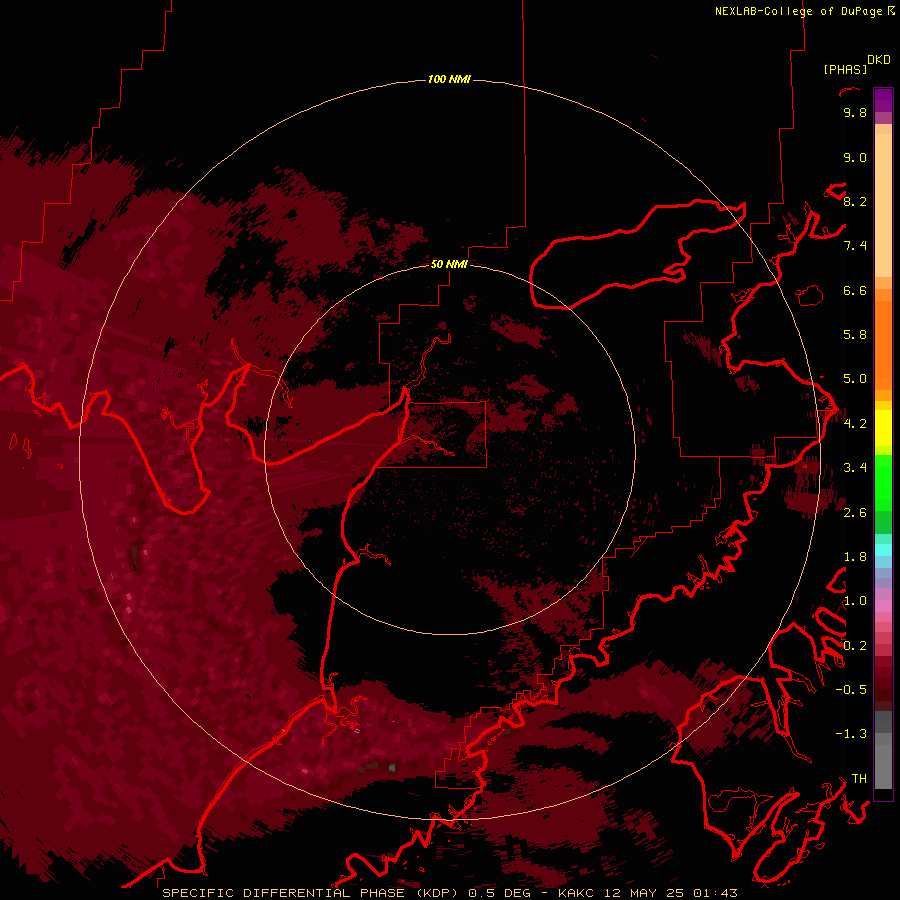Click the bright green segment of color scale
The height and width of the screenshot is (900, 900).
883,482
